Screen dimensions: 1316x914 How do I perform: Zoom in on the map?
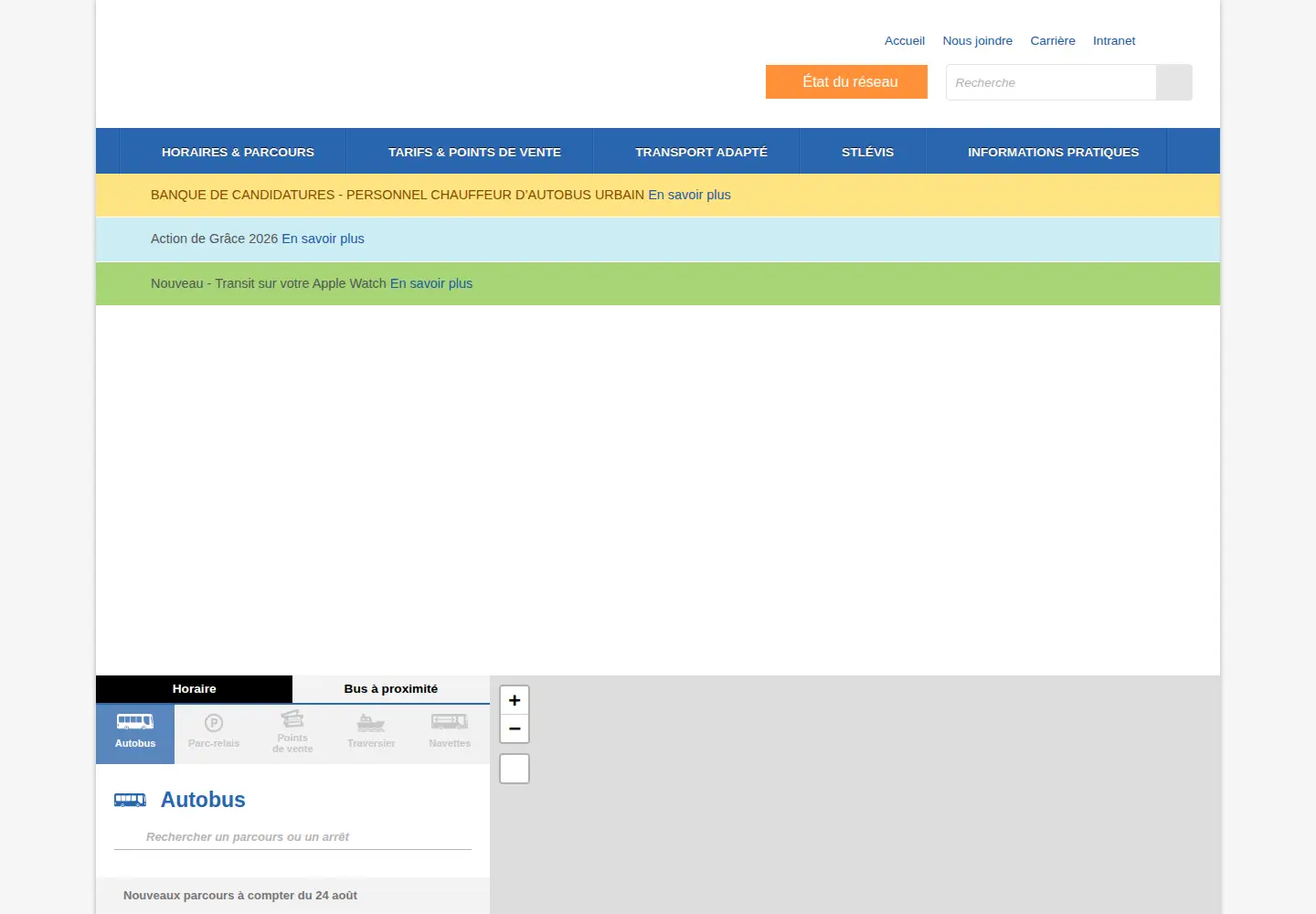[x=515, y=700]
